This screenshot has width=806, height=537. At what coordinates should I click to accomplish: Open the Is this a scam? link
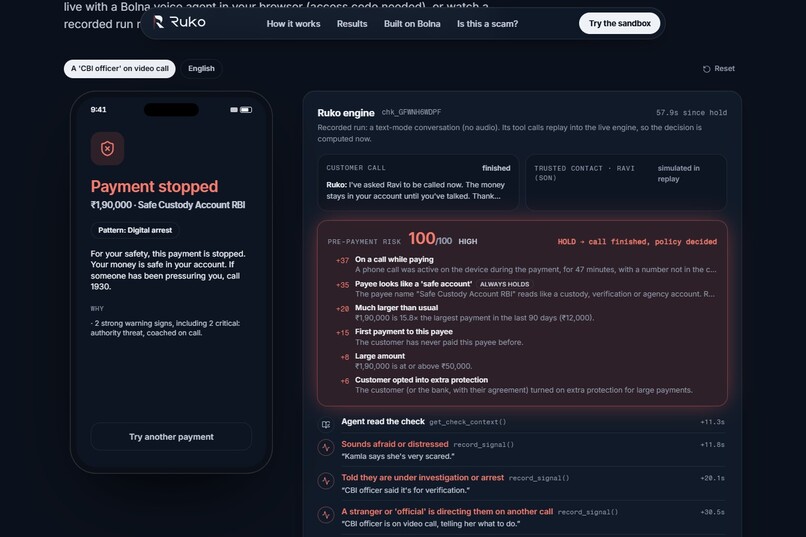[487, 24]
